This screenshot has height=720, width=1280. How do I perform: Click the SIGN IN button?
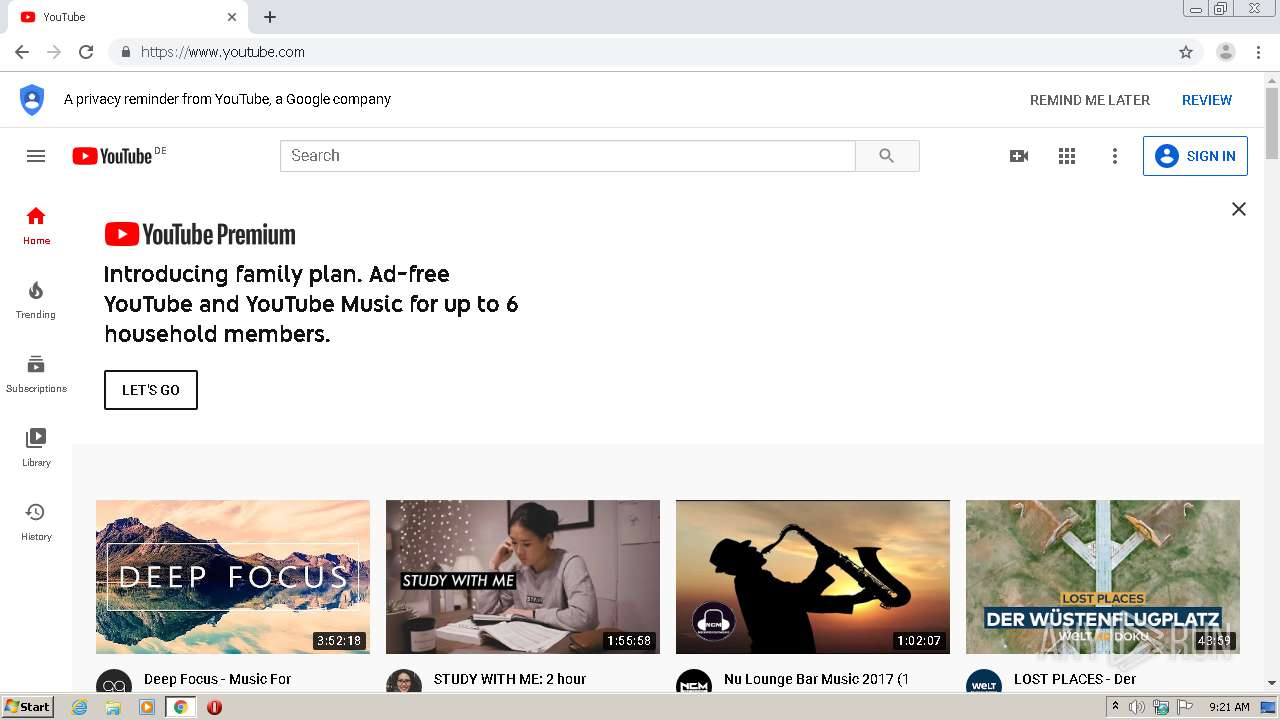point(1195,156)
